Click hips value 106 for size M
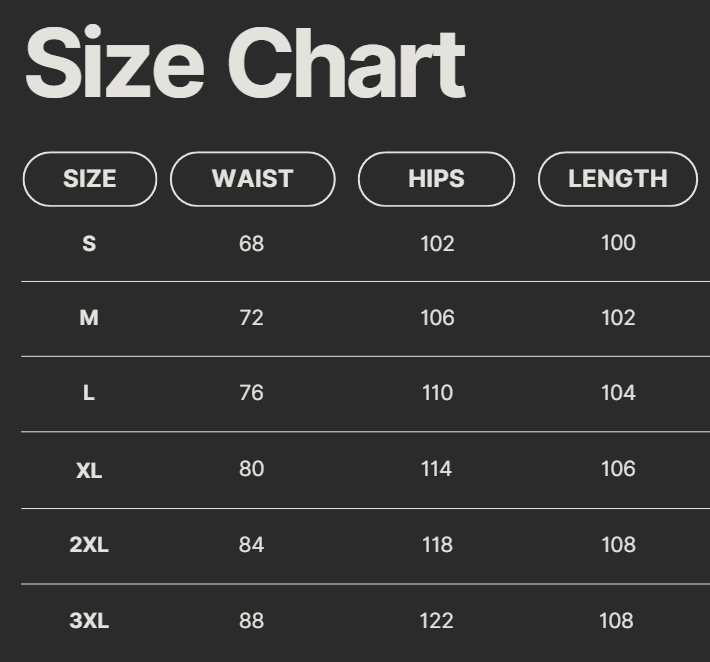This screenshot has width=710, height=662. (x=437, y=318)
